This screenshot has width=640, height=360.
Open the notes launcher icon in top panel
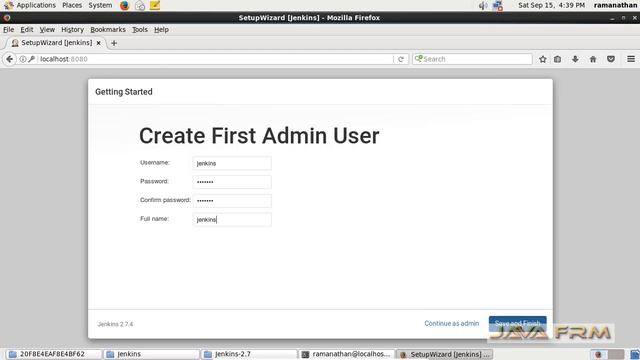[x=155, y=5]
